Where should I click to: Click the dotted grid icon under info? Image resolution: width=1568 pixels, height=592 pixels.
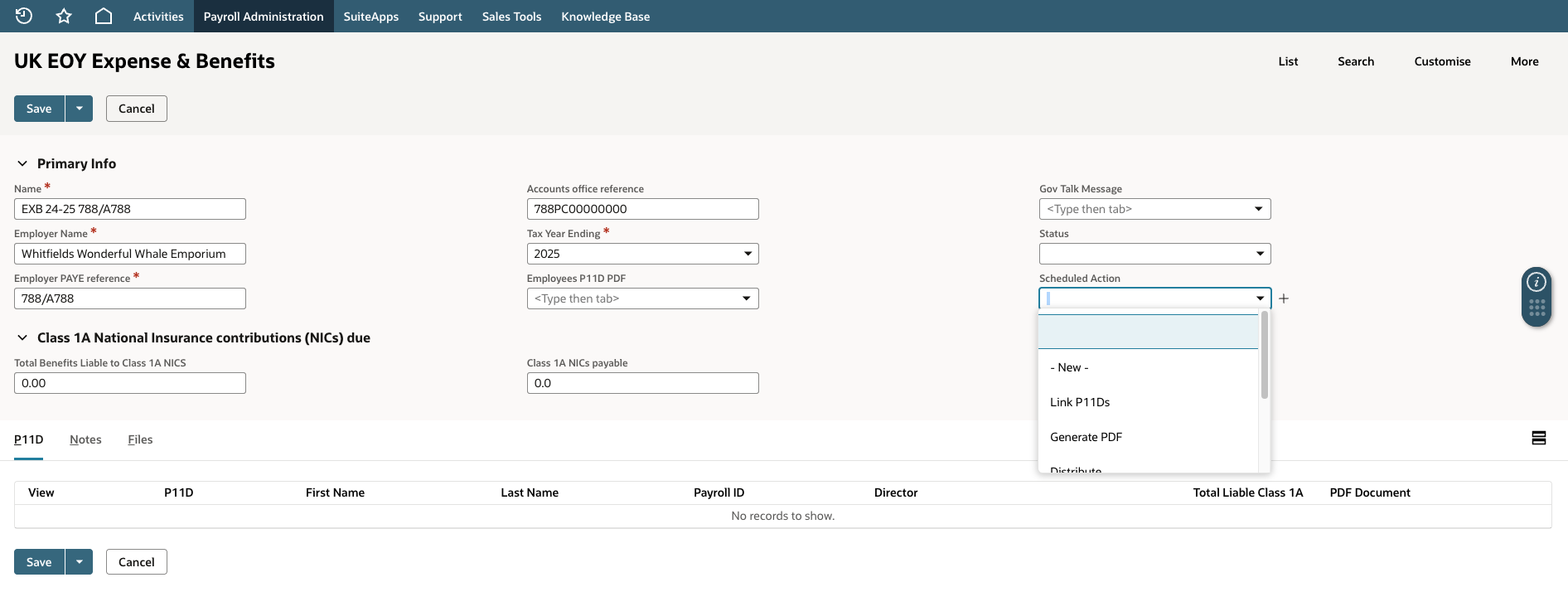(1537, 308)
